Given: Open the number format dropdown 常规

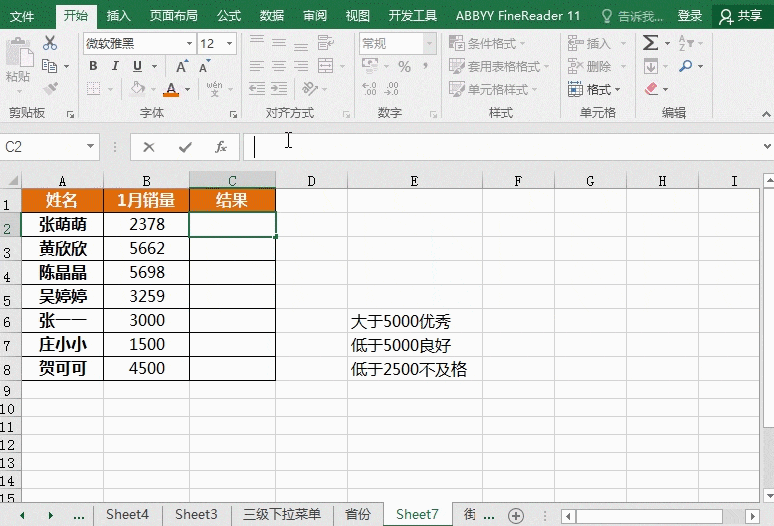Looking at the screenshot, I should pyautogui.click(x=429, y=43).
